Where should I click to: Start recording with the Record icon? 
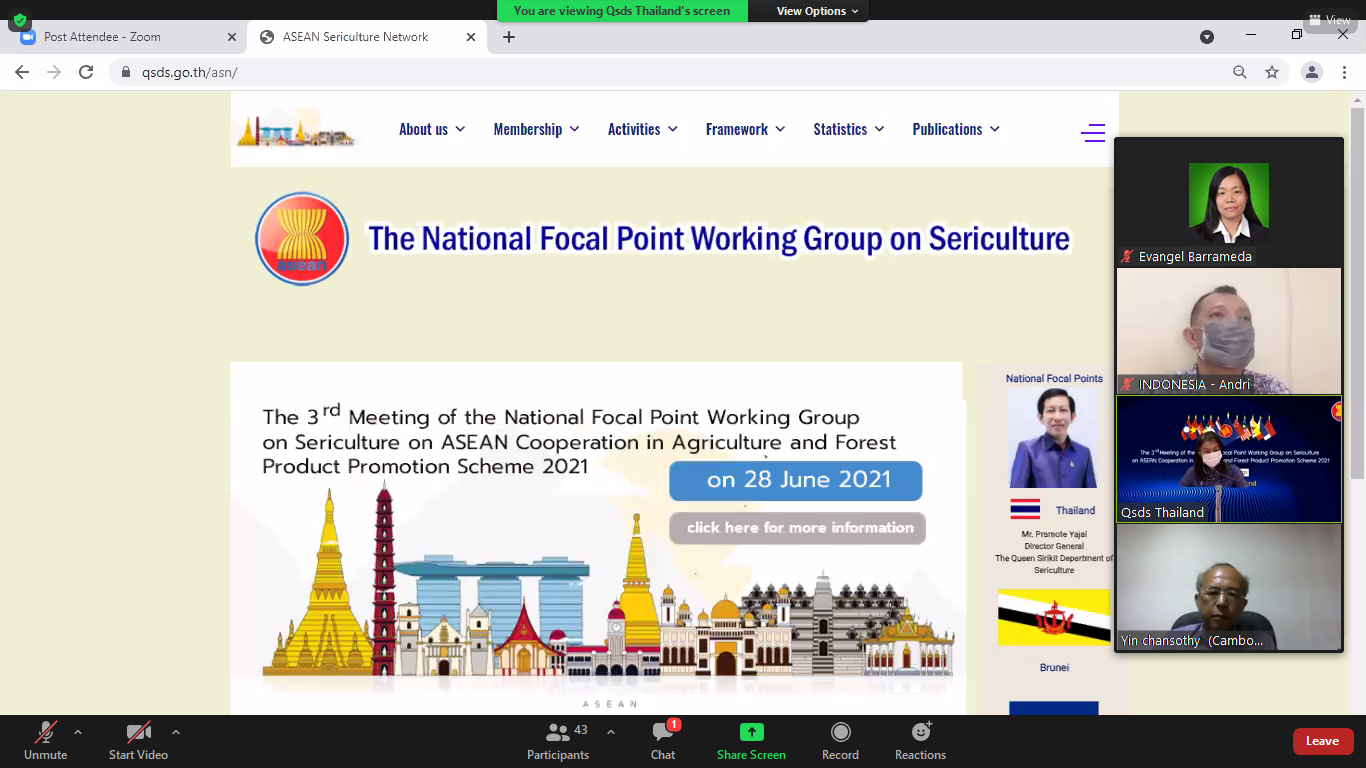[x=841, y=732]
